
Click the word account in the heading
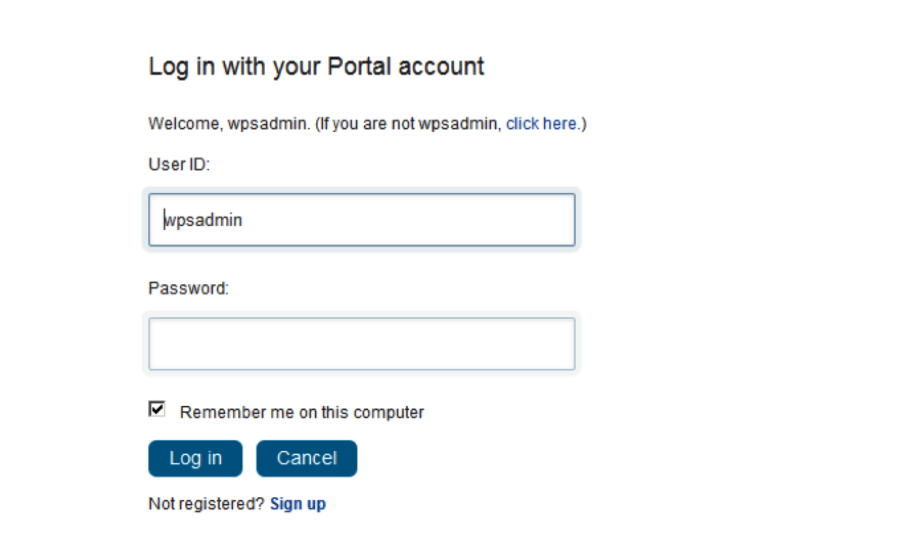pyautogui.click(x=441, y=67)
